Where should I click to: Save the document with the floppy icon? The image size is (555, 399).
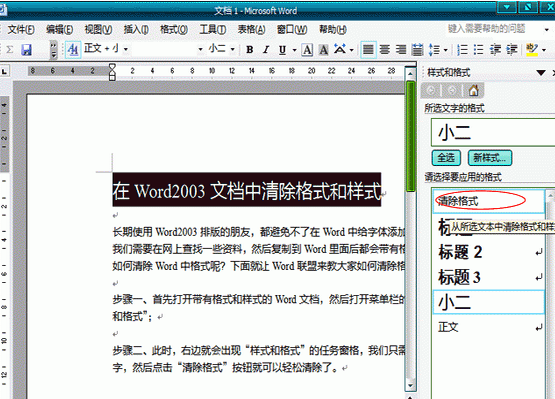(27, 50)
